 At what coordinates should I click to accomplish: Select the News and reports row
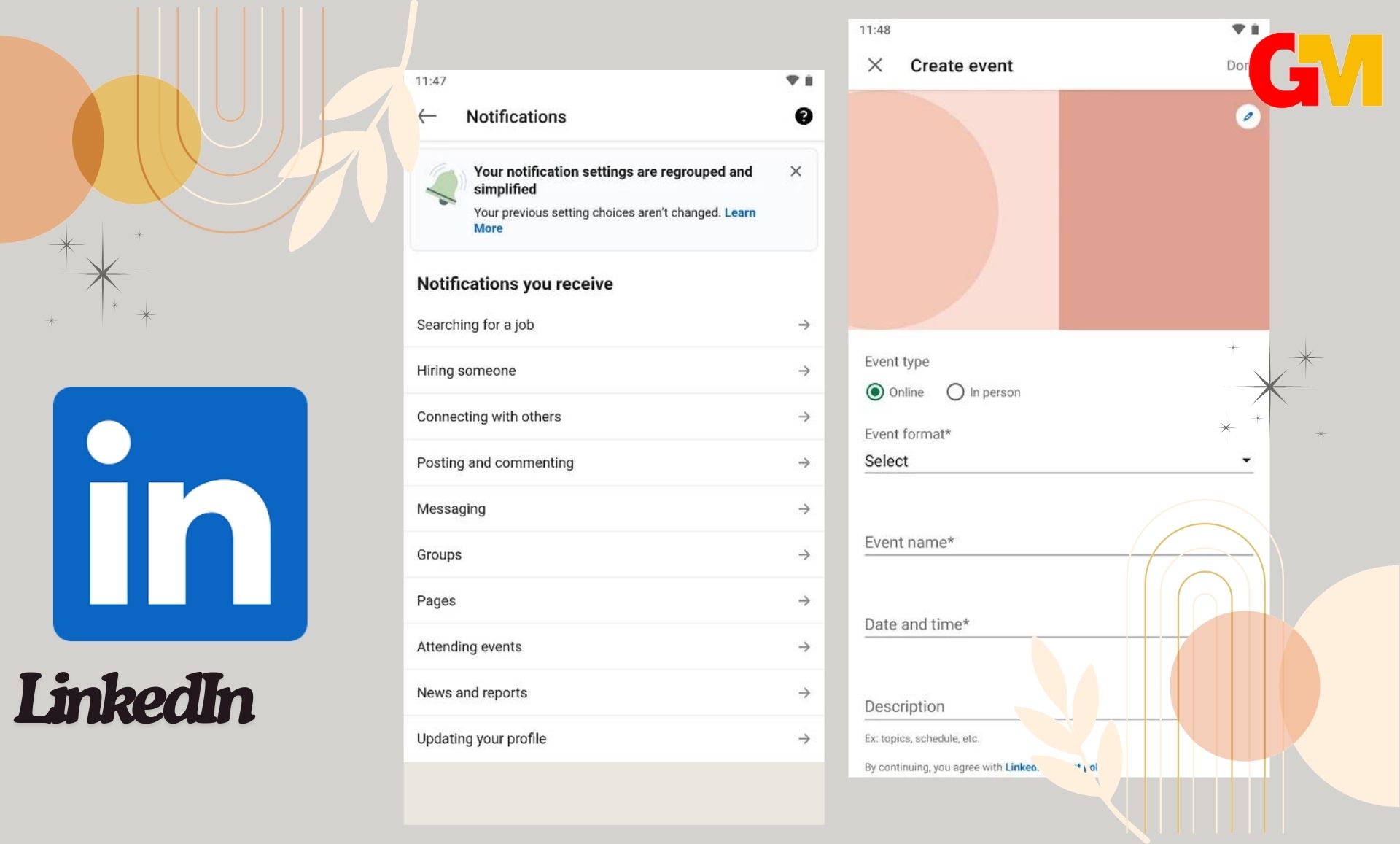tap(613, 692)
